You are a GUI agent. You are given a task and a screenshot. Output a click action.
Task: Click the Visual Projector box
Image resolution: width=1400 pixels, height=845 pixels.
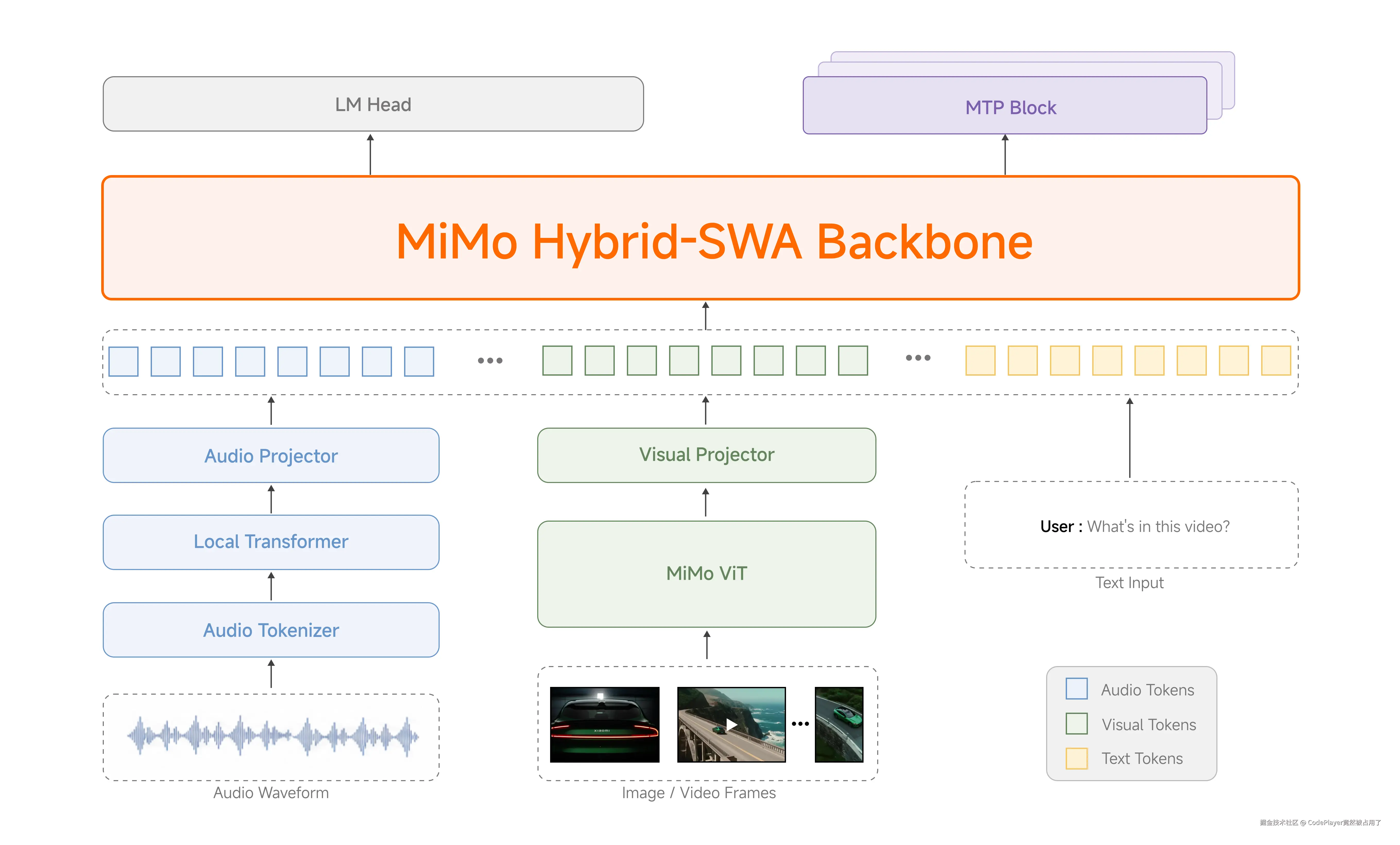[706, 455]
